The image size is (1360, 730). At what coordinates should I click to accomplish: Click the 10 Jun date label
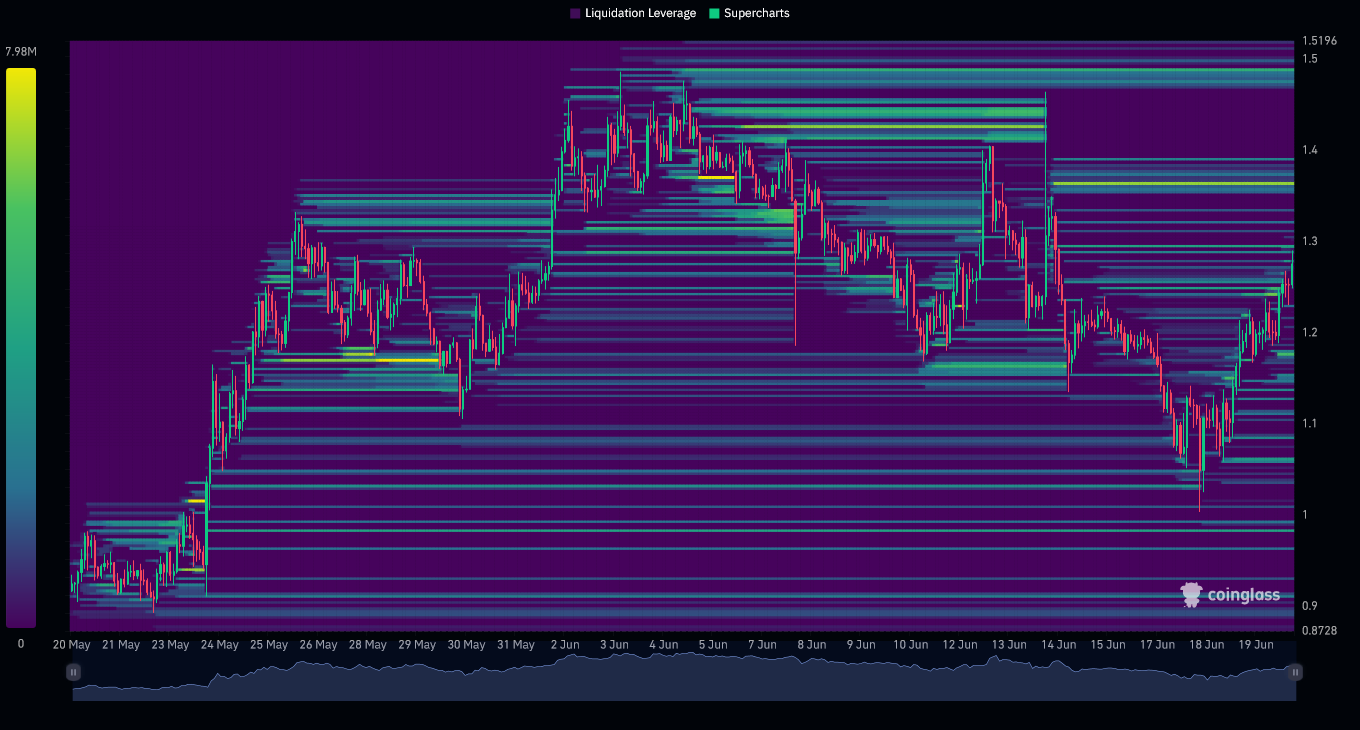click(x=910, y=645)
